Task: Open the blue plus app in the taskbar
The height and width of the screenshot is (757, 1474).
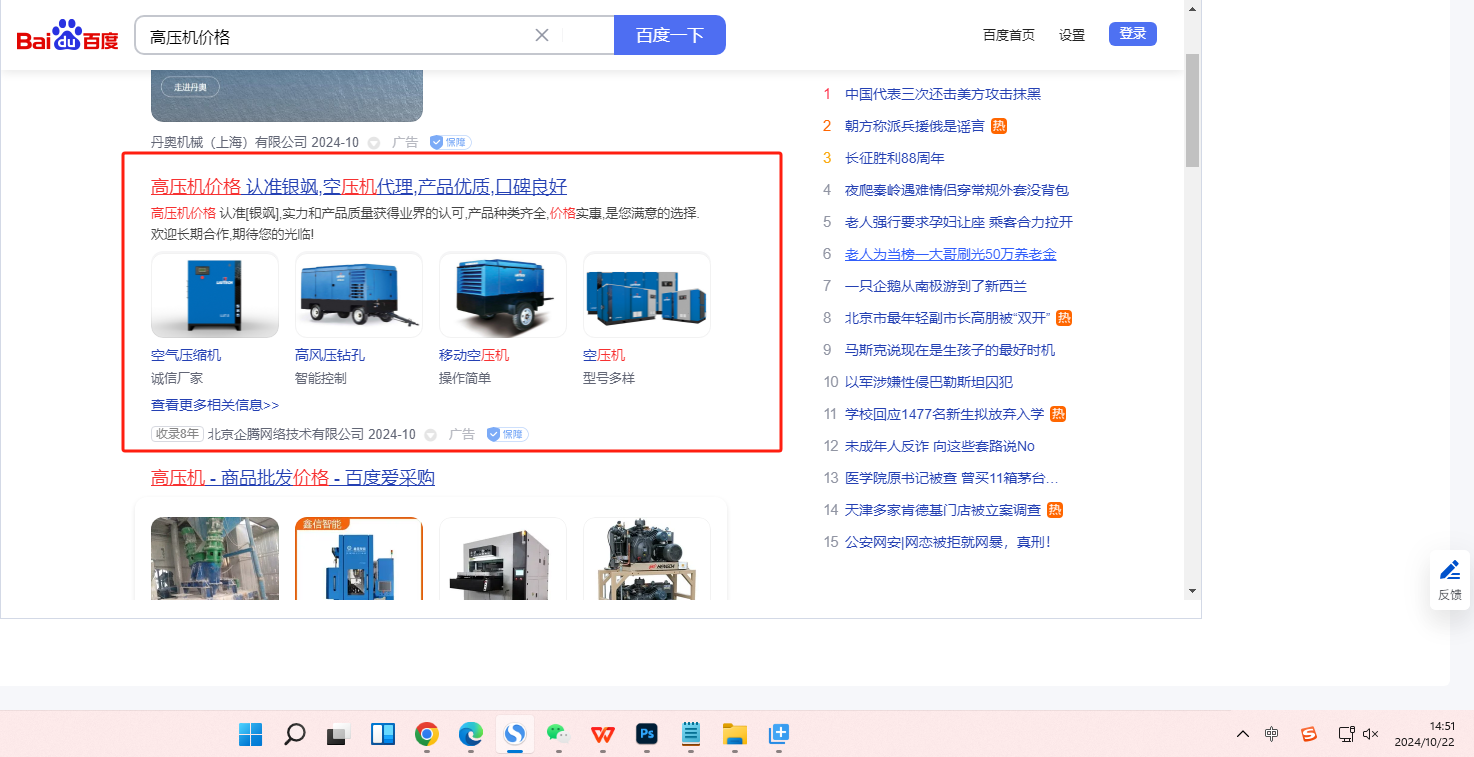Action: pyautogui.click(x=779, y=735)
